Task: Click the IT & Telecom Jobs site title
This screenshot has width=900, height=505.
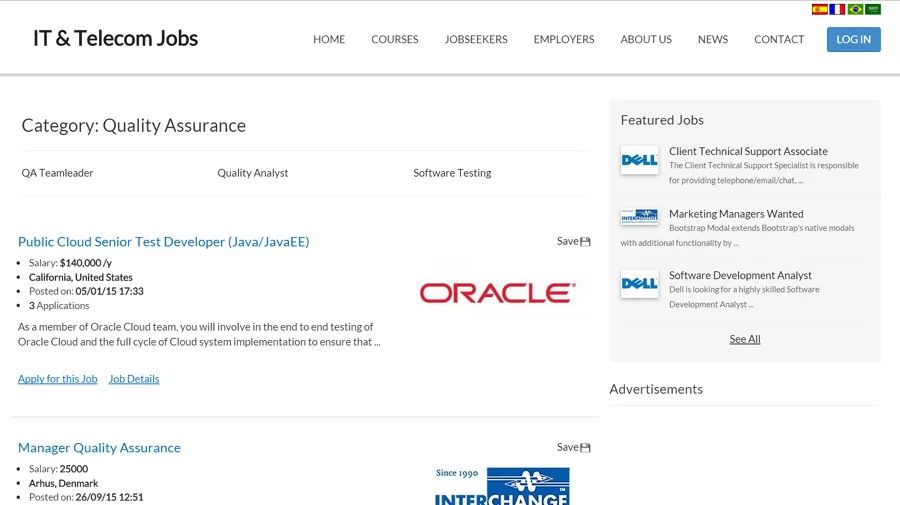Action: [x=115, y=38]
